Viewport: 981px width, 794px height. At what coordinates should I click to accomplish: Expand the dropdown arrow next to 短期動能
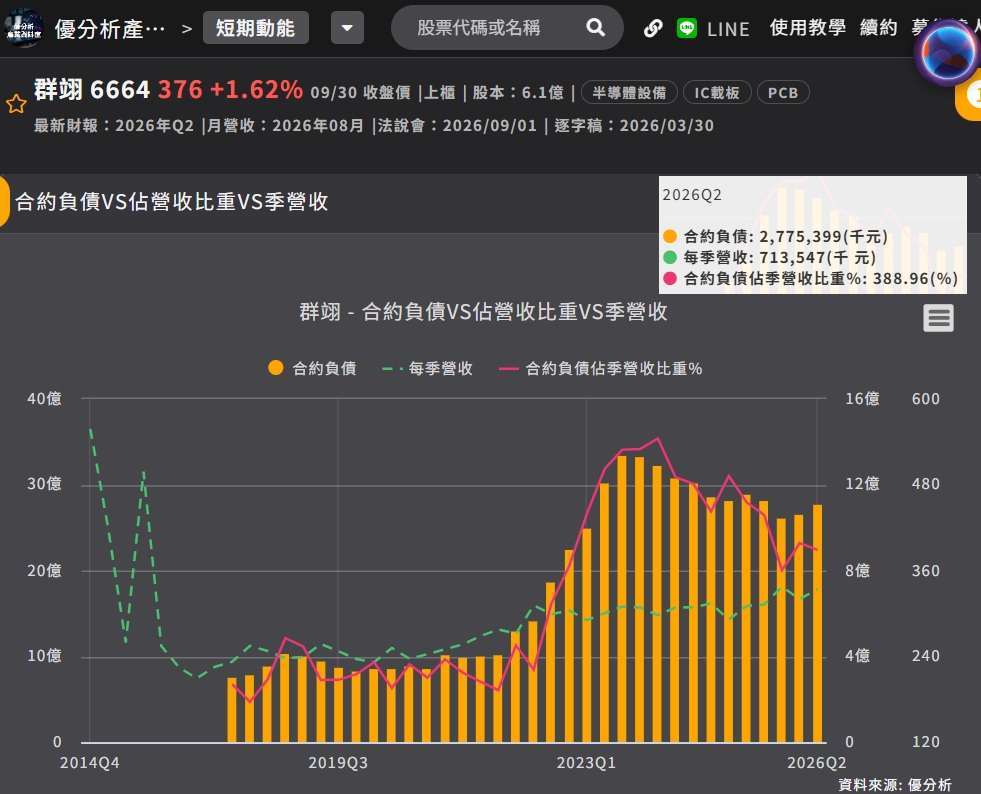click(347, 28)
